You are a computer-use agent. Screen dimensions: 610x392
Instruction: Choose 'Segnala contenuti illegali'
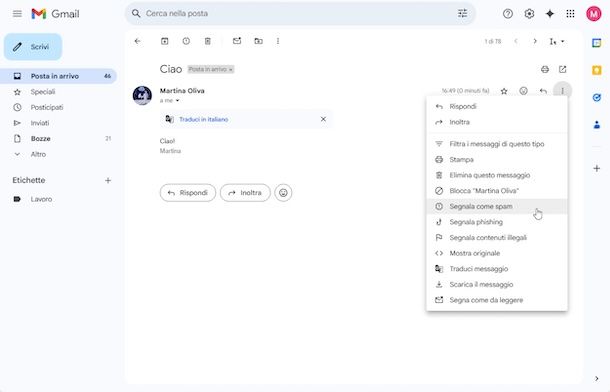(x=497, y=237)
